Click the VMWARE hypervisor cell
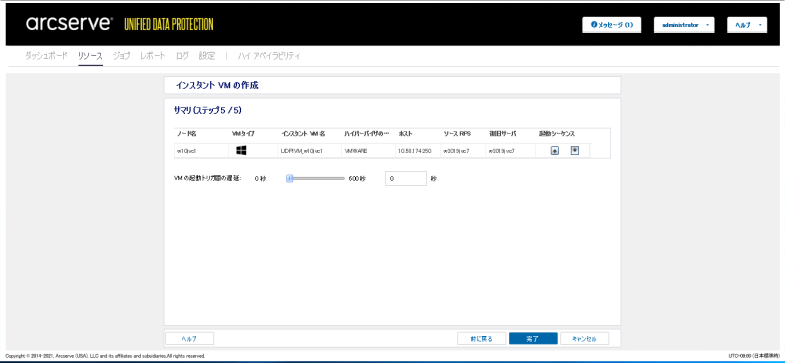The height and width of the screenshot is (363, 785). tap(368, 150)
